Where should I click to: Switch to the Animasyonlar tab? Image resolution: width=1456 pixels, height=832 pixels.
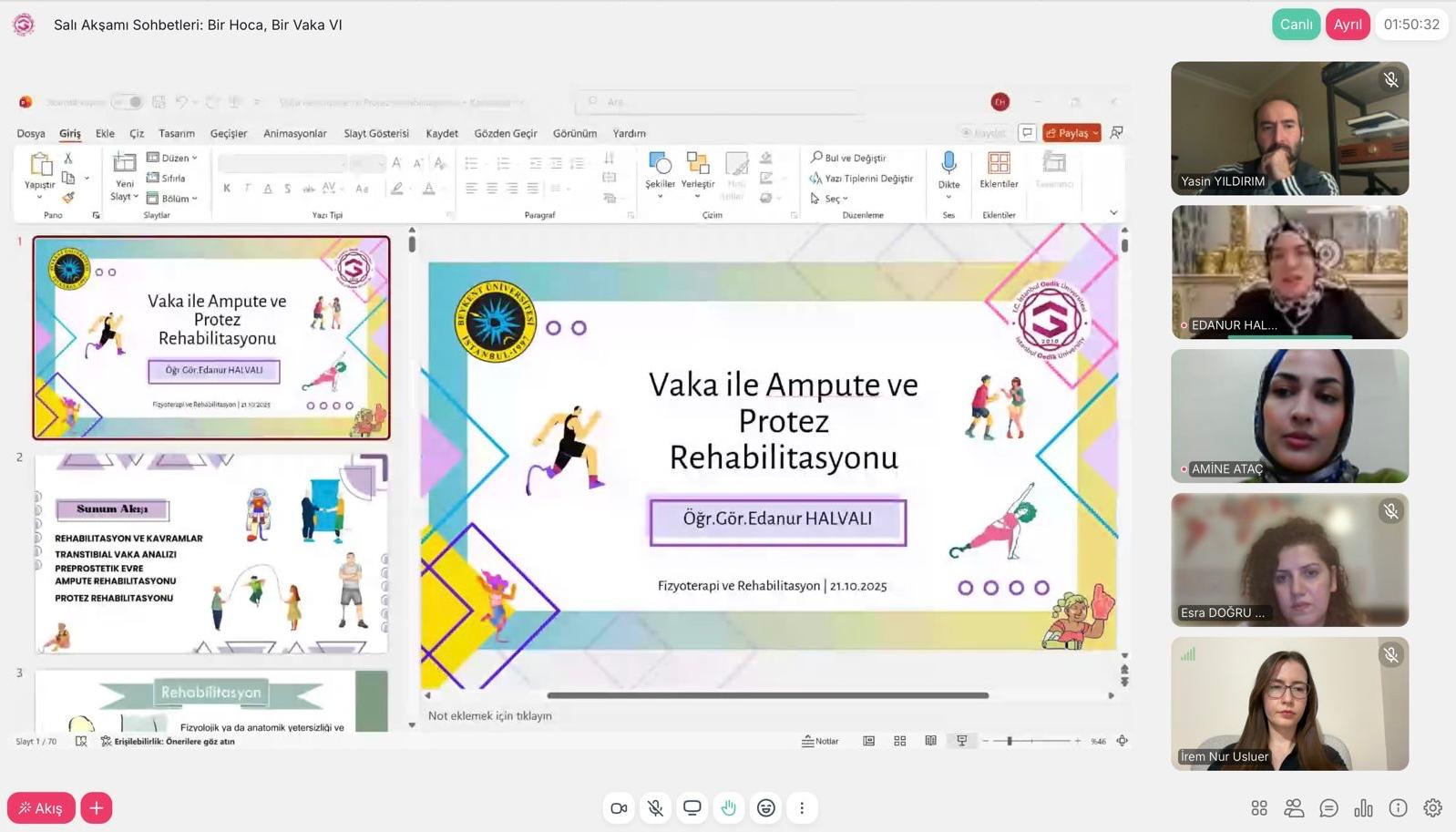(x=294, y=133)
